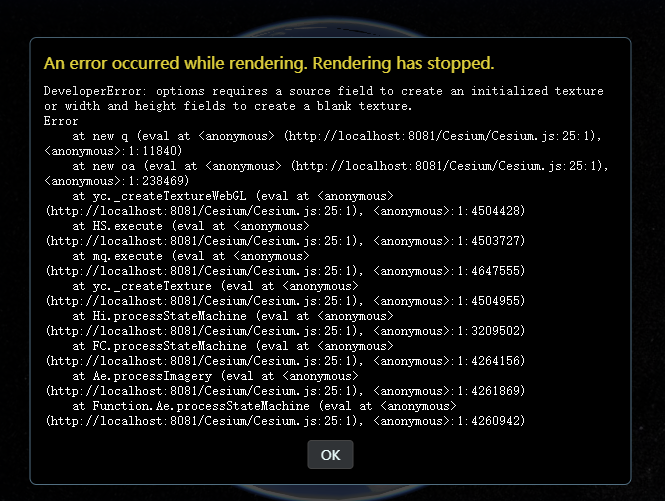This screenshot has height=501, width=665.
Task: Select the 'at new q' stack trace line
Action: point(337,136)
